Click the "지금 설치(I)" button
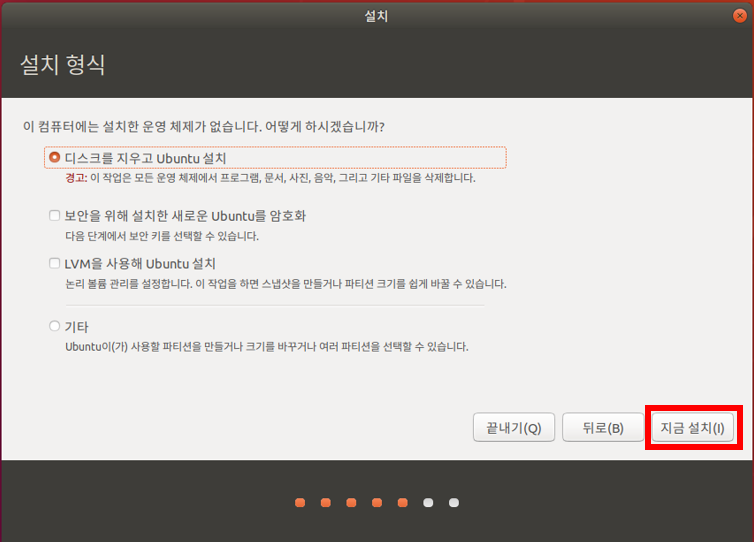The width and height of the screenshot is (754, 542). pyautogui.click(x=693, y=428)
